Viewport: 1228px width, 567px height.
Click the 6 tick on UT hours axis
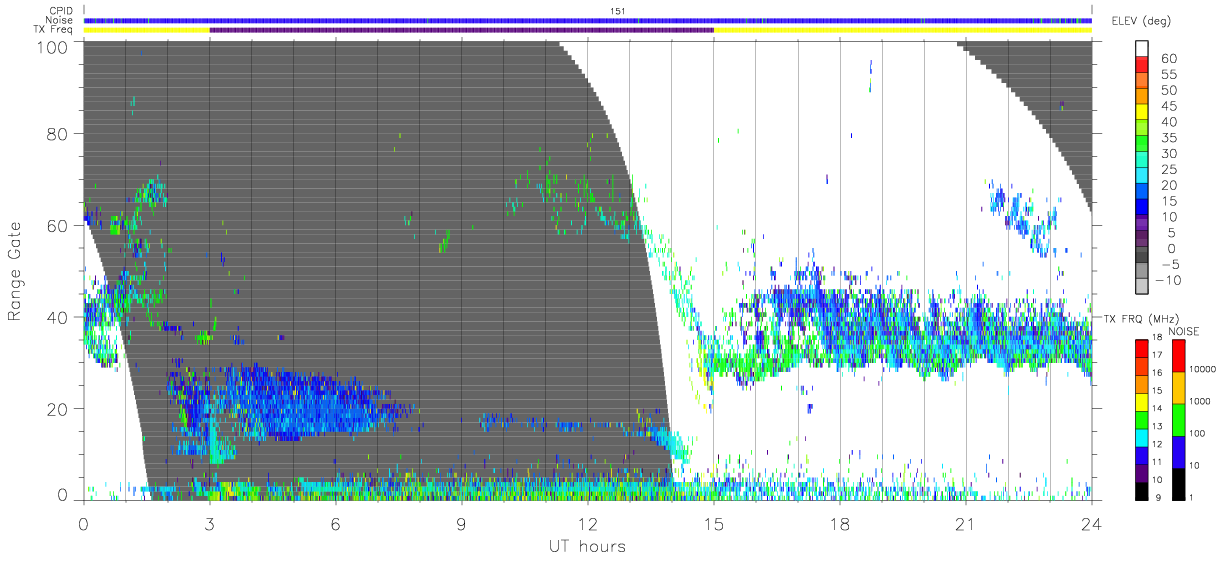(336, 523)
